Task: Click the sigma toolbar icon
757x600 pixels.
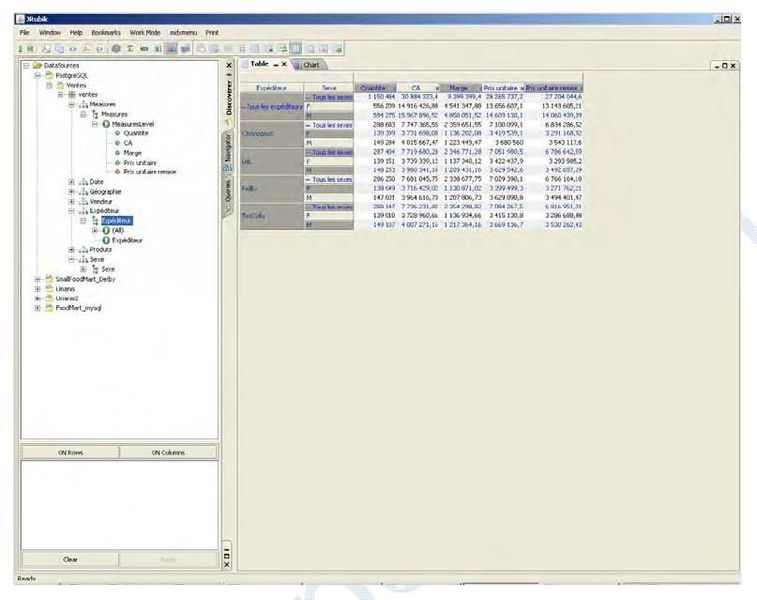Action: click(131, 48)
